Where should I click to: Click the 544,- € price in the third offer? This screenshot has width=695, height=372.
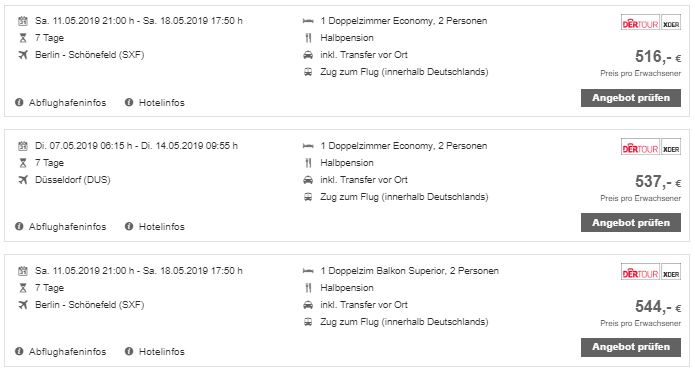pos(658,306)
